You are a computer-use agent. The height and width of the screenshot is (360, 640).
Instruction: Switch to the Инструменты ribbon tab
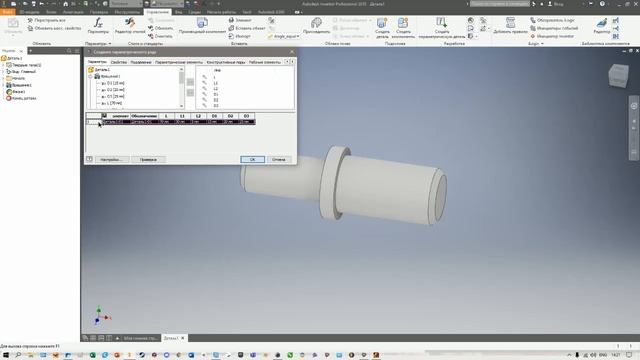pos(127,12)
